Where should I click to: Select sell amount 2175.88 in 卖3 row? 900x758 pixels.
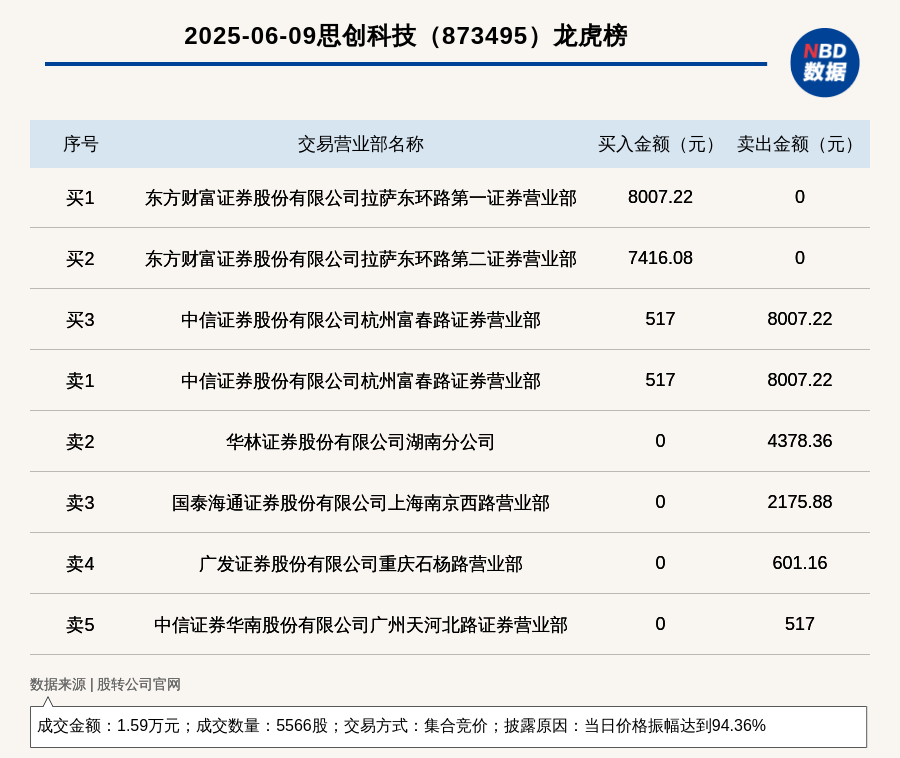[800, 502]
